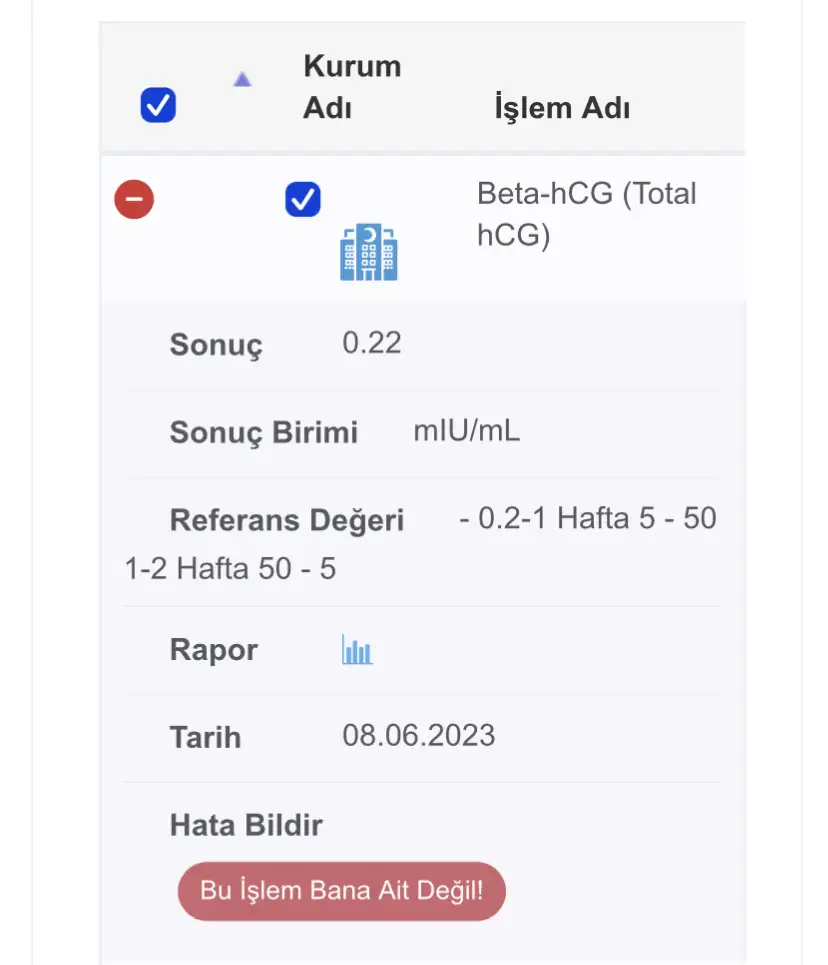Uncheck the Beta-hCG row checkbox

pos(303,199)
